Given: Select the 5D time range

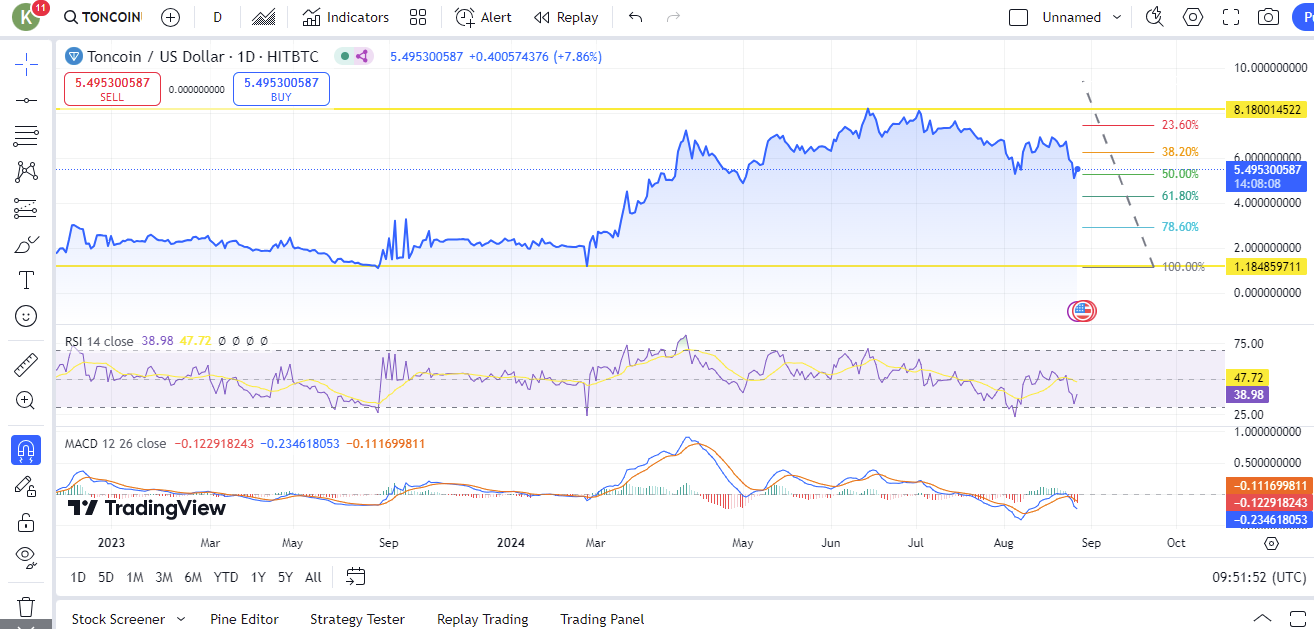Looking at the screenshot, I should [x=105, y=577].
